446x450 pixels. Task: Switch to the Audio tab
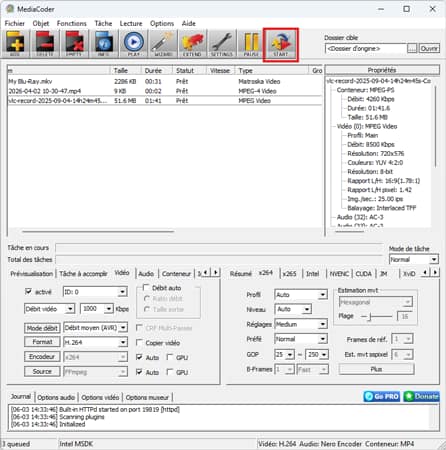pyautogui.click(x=146, y=274)
